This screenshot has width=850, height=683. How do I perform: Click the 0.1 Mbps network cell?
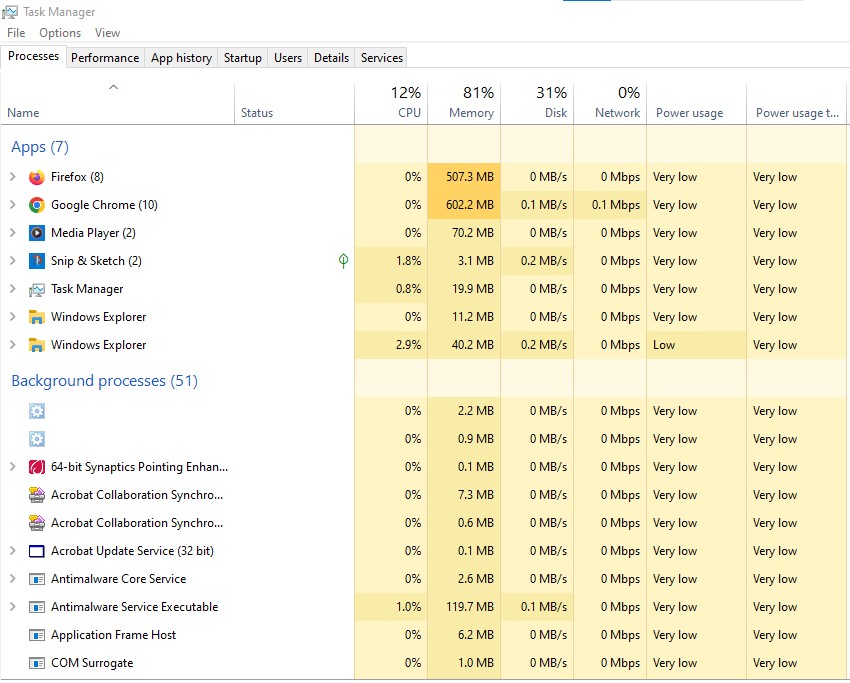coord(610,205)
